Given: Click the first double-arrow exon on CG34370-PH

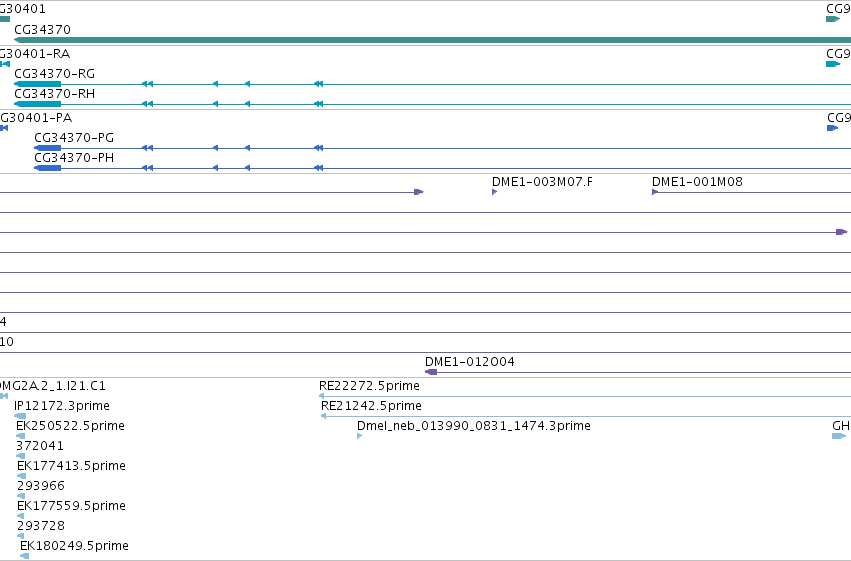Looking at the screenshot, I should pyautogui.click(x=147, y=168).
